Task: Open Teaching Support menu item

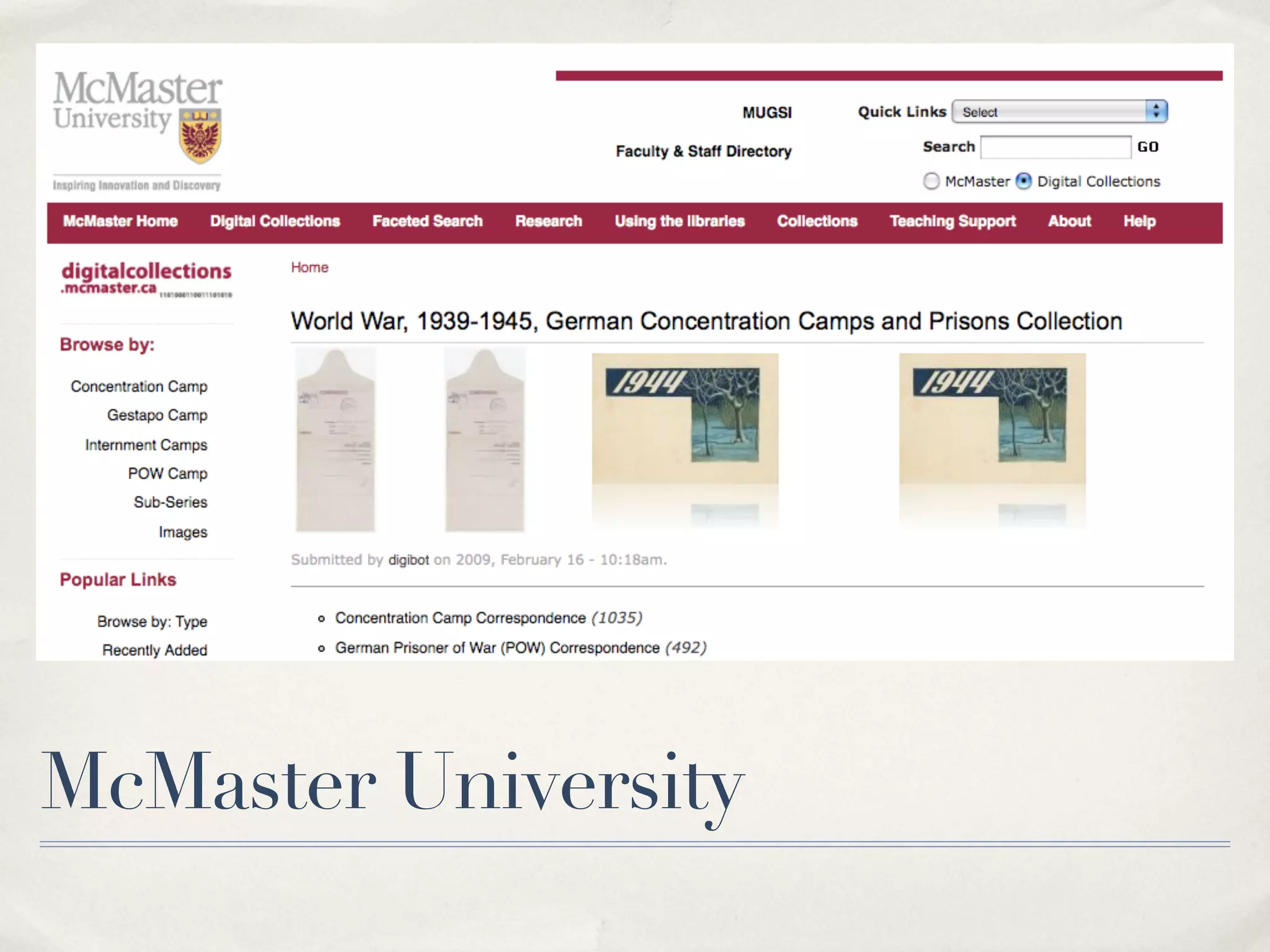Action: point(952,221)
